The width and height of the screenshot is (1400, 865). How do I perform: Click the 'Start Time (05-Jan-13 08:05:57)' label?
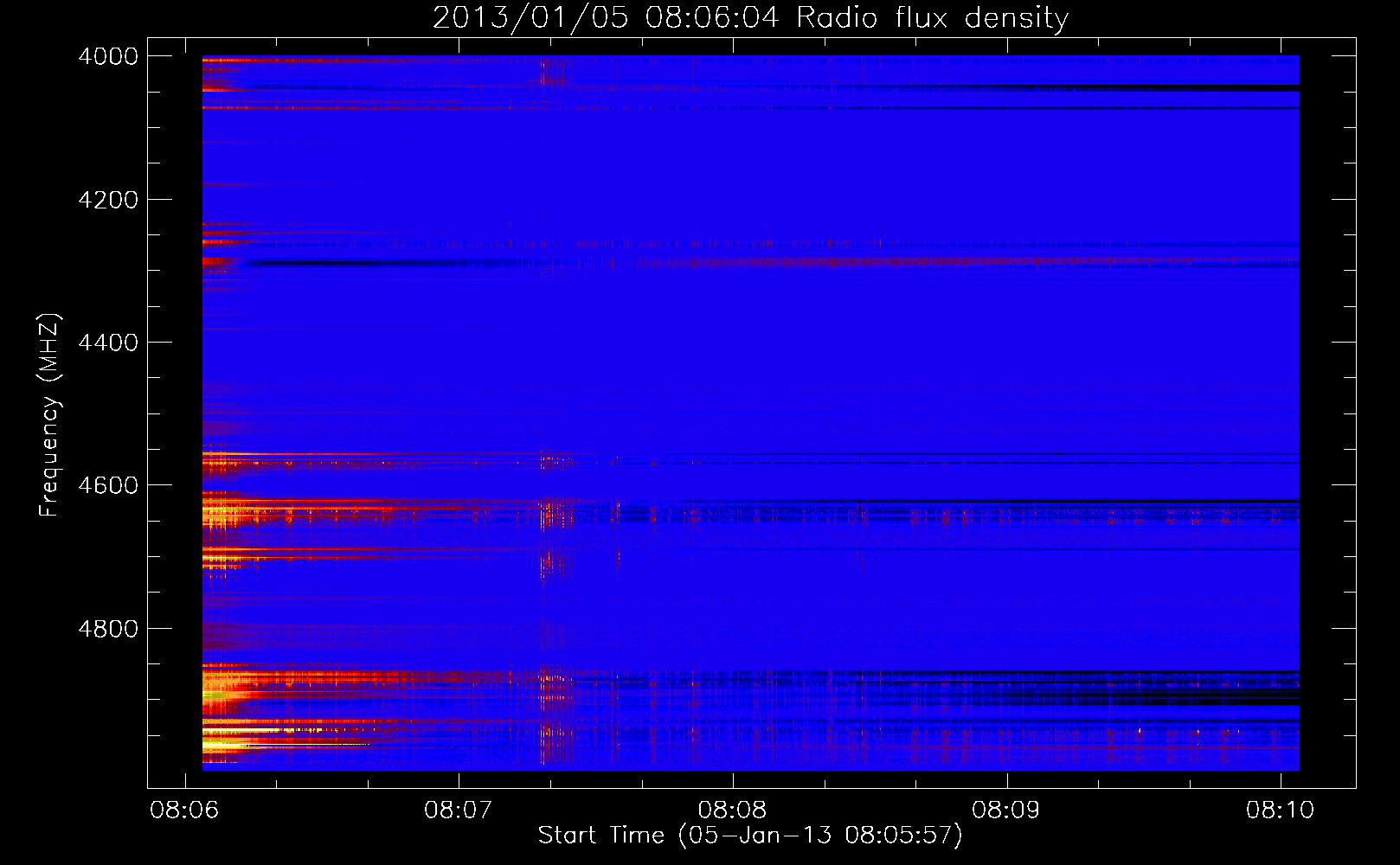pos(750,836)
